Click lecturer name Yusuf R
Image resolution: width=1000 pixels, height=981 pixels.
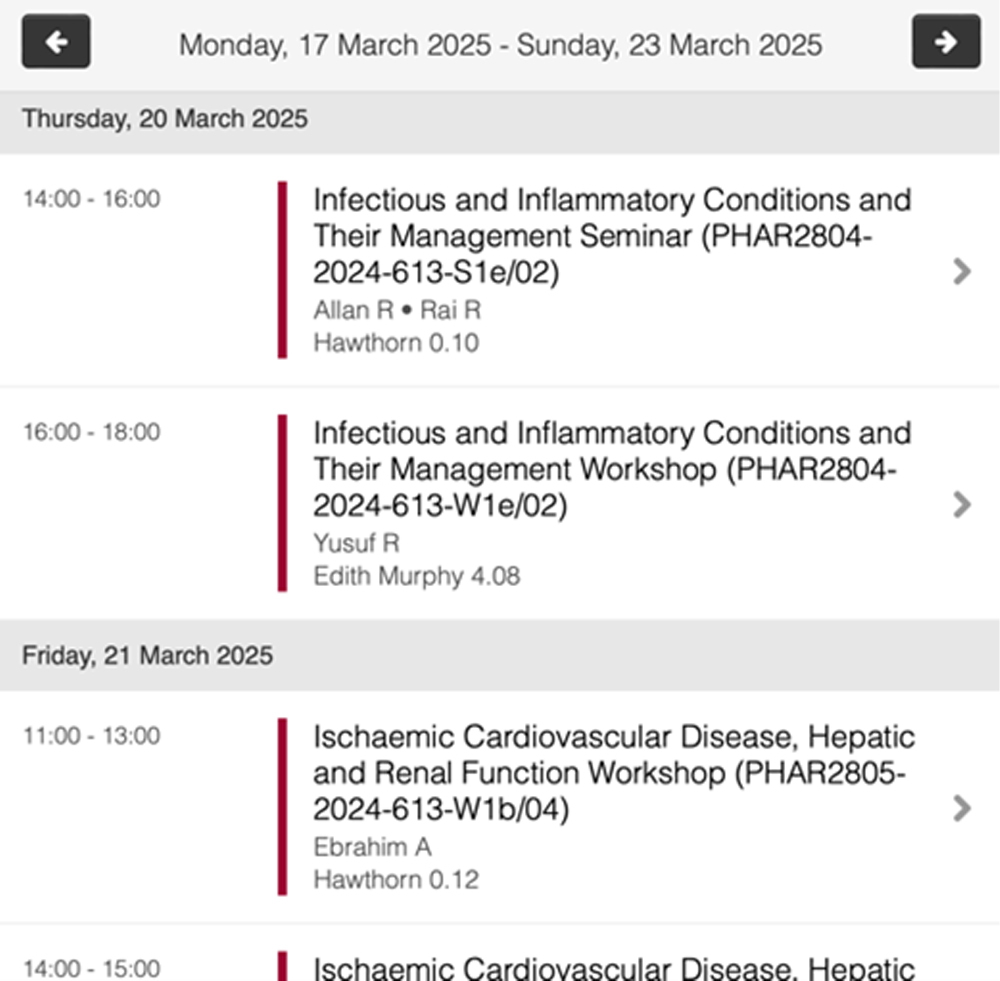(x=357, y=543)
